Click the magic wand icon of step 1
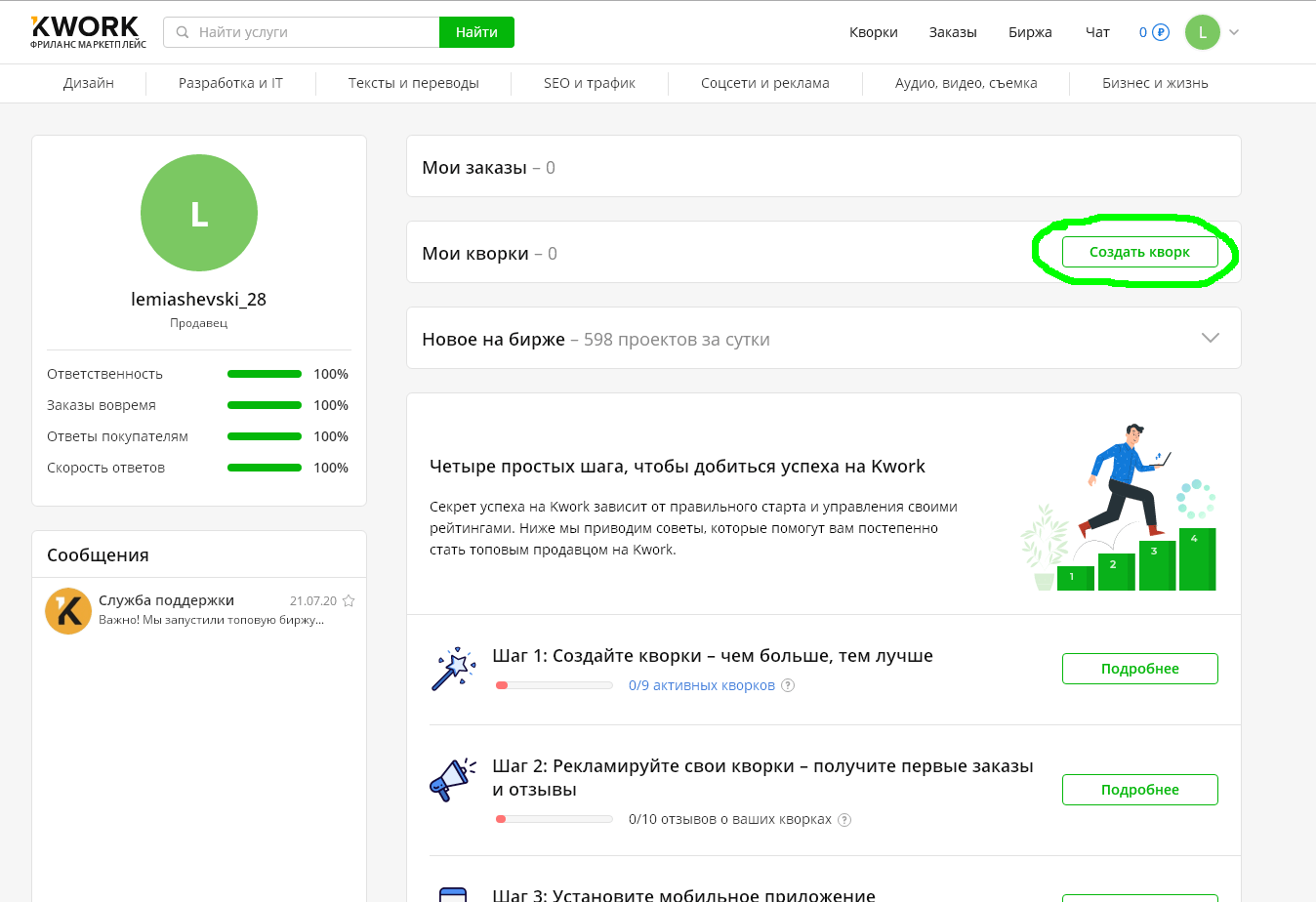The height and width of the screenshot is (902, 1316). click(453, 669)
